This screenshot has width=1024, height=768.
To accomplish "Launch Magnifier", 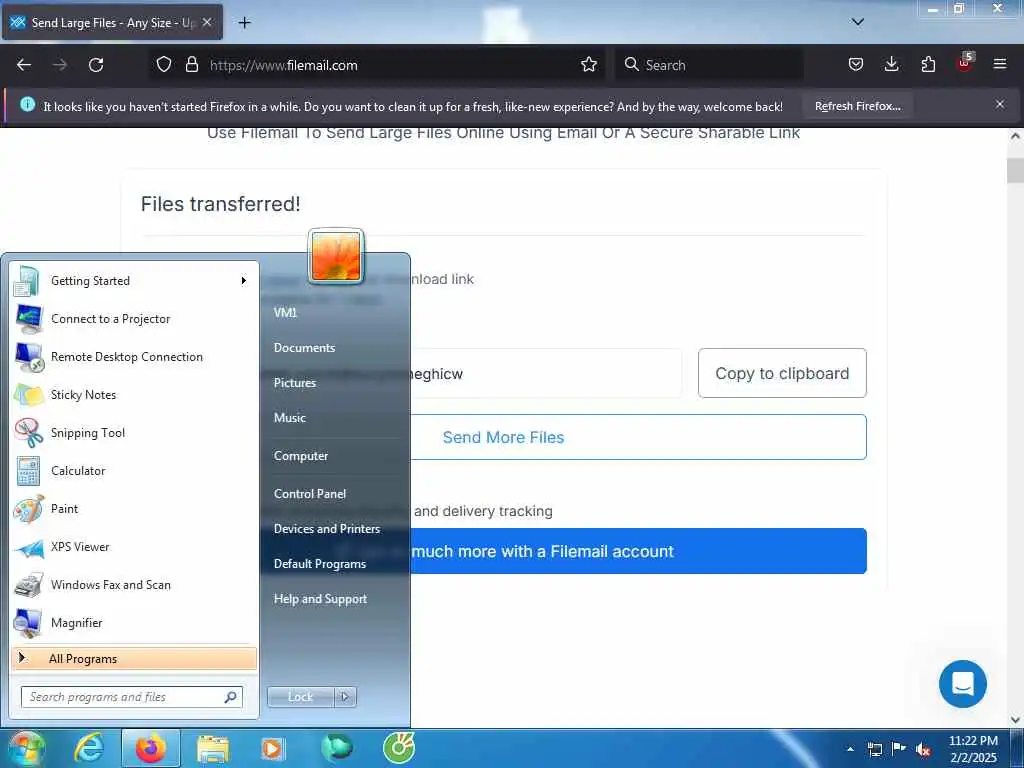I will click(x=134, y=622).
